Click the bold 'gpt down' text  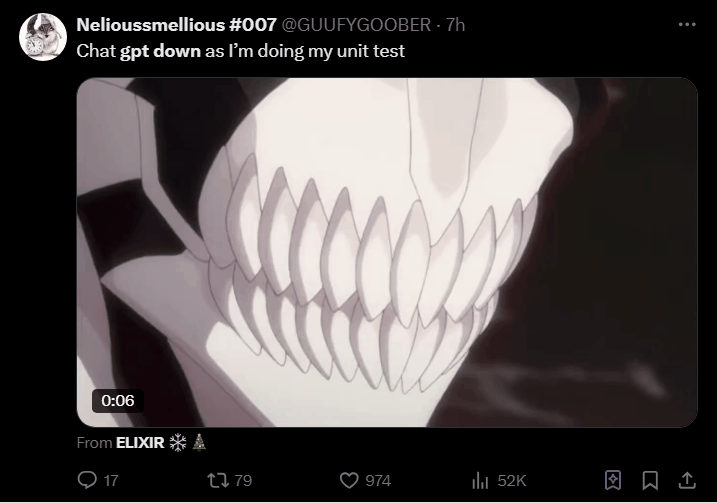[160, 51]
